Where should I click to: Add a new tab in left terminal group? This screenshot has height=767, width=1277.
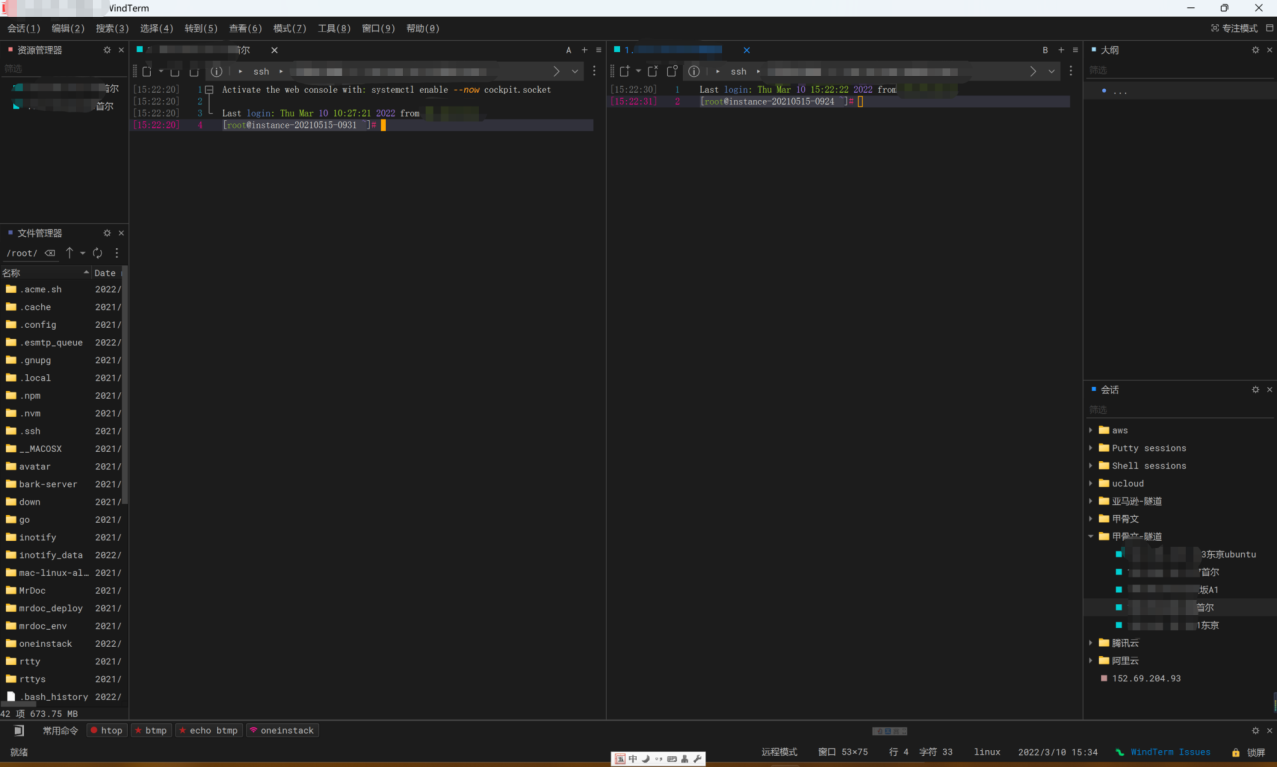click(584, 50)
